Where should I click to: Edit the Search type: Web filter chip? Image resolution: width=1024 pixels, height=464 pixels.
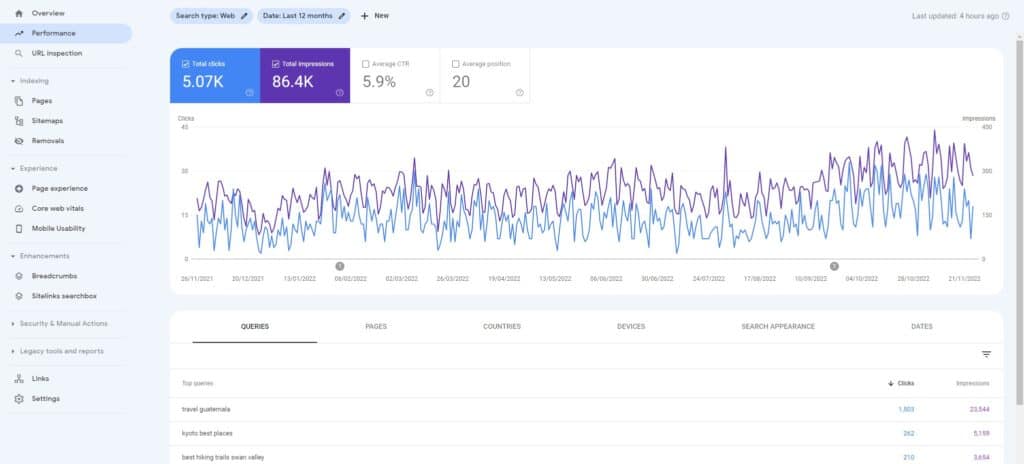[x=211, y=16]
